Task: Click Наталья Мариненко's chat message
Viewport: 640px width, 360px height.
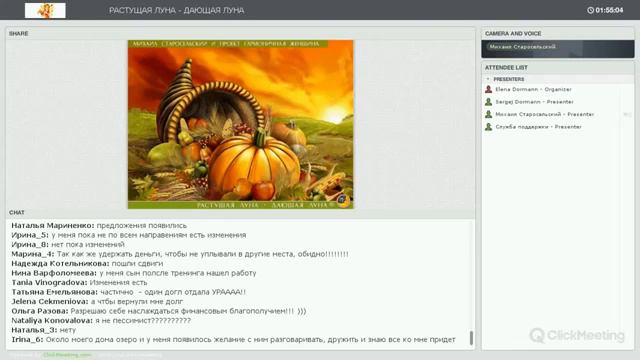Action: coord(99,226)
